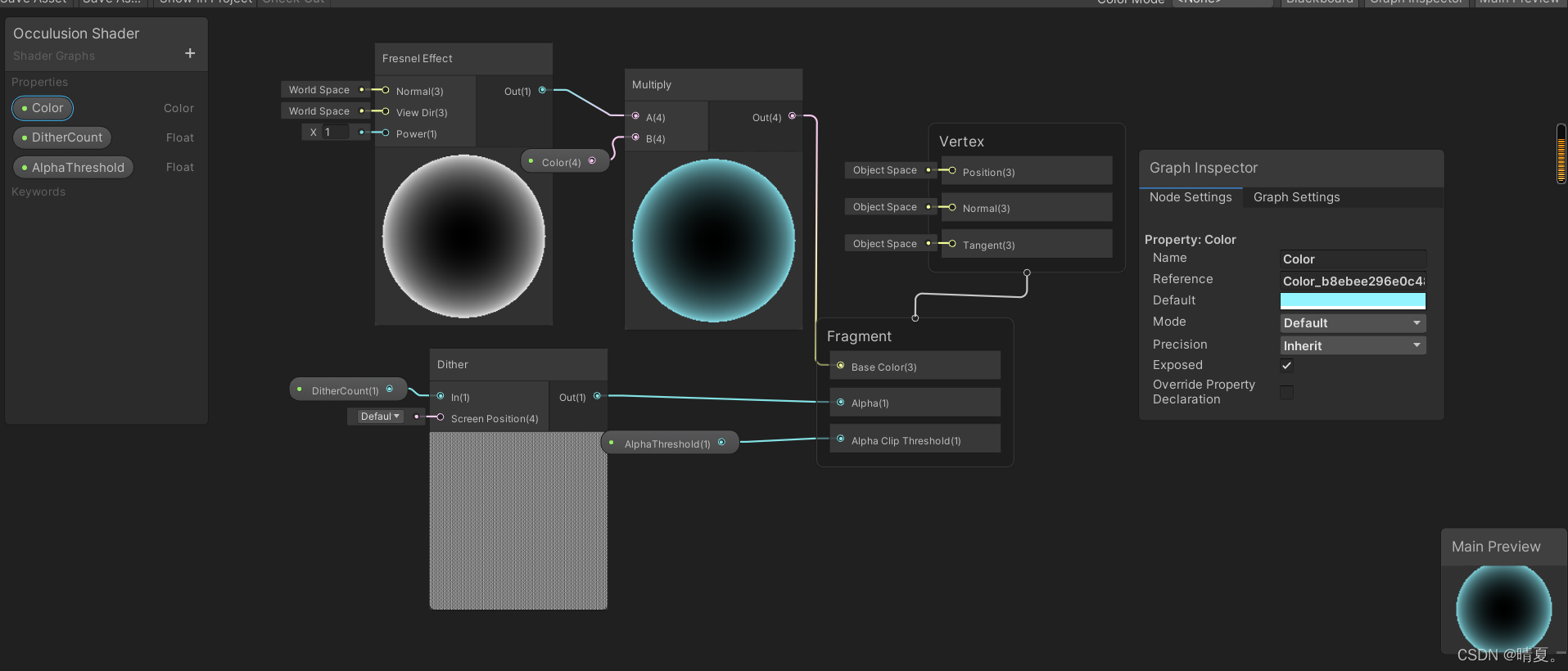Screen dimensions: 1568x671
Task: Click the Screen Position(4) port on Dither
Action: click(441, 417)
